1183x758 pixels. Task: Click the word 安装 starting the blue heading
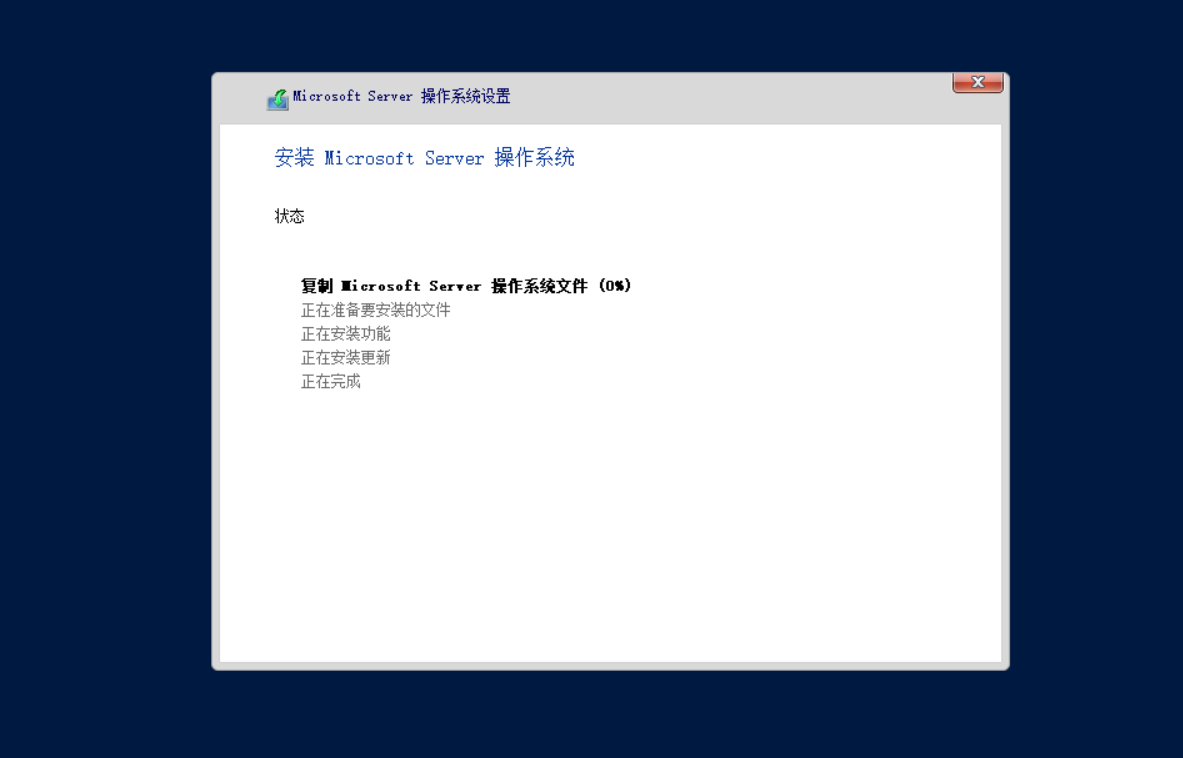coord(294,158)
